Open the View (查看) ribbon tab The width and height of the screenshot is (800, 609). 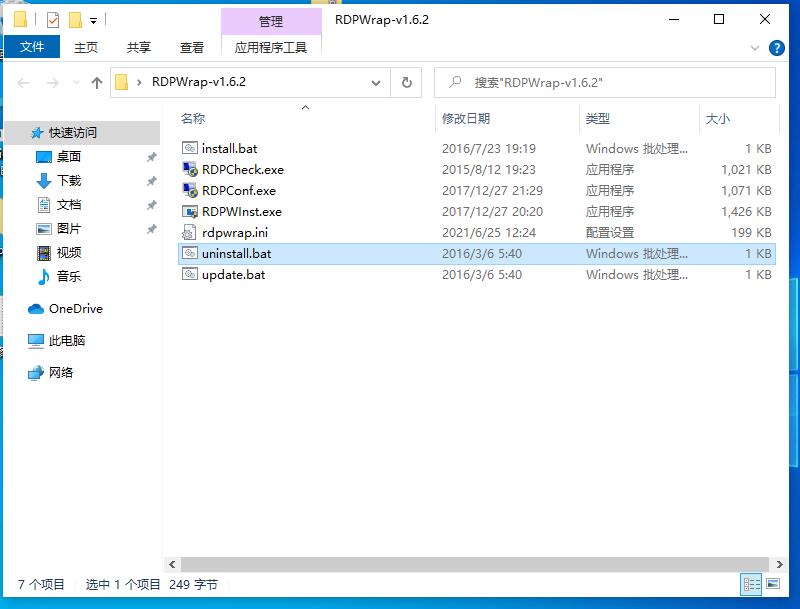(x=192, y=47)
